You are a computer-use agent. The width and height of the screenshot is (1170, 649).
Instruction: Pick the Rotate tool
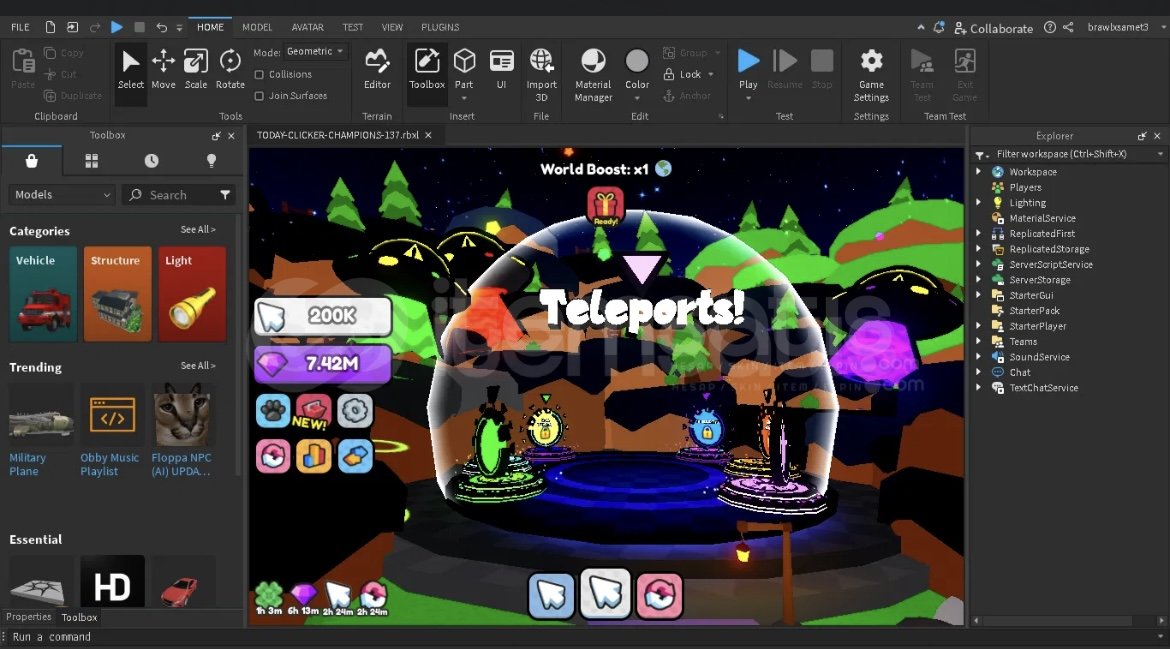point(230,69)
